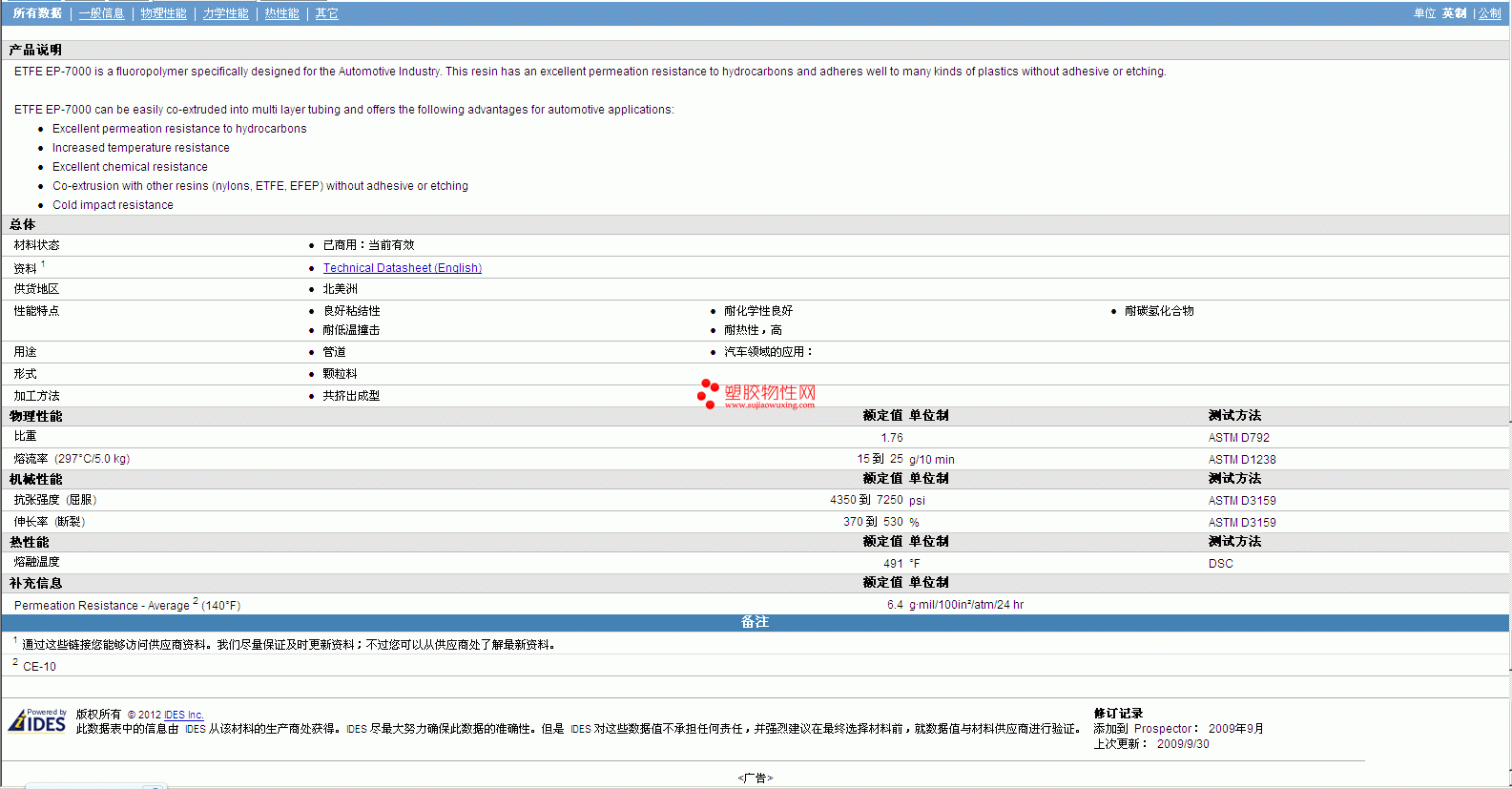The image size is (1512, 789).
Task: Open the 热性能 tab
Action: tap(281, 13)
